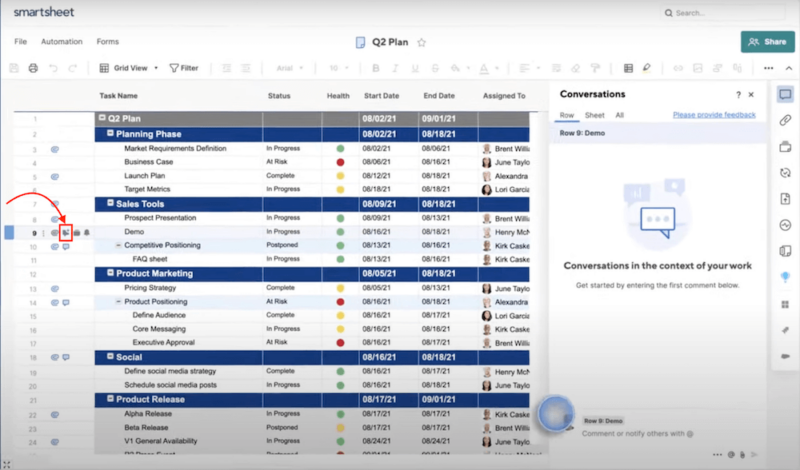Open the apps grid icon in right rail
Image resolution: width=800 pixels, height=470 pixels.
[x=785, y=305]
